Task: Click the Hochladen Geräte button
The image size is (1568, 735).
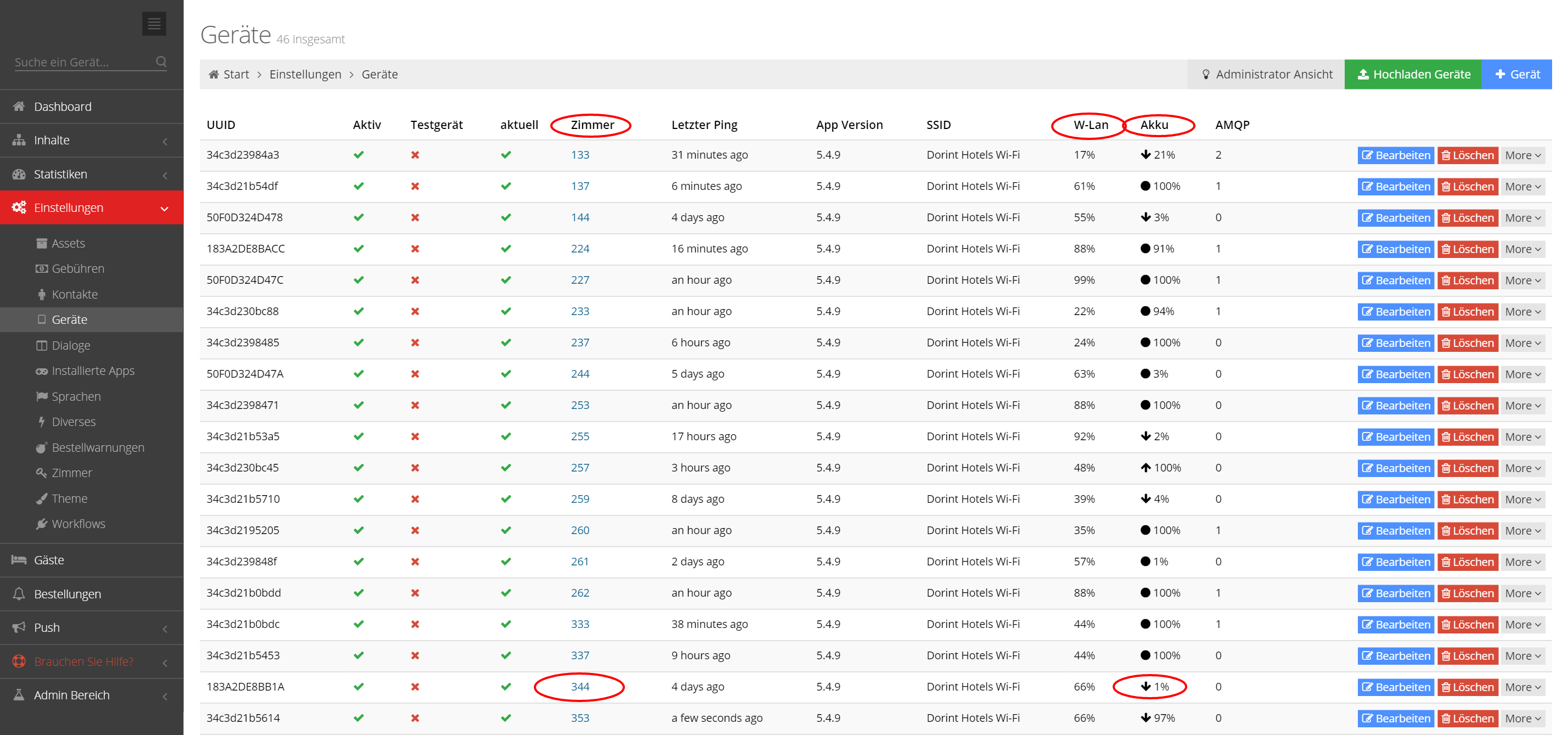Action: tap(1412, 74)
